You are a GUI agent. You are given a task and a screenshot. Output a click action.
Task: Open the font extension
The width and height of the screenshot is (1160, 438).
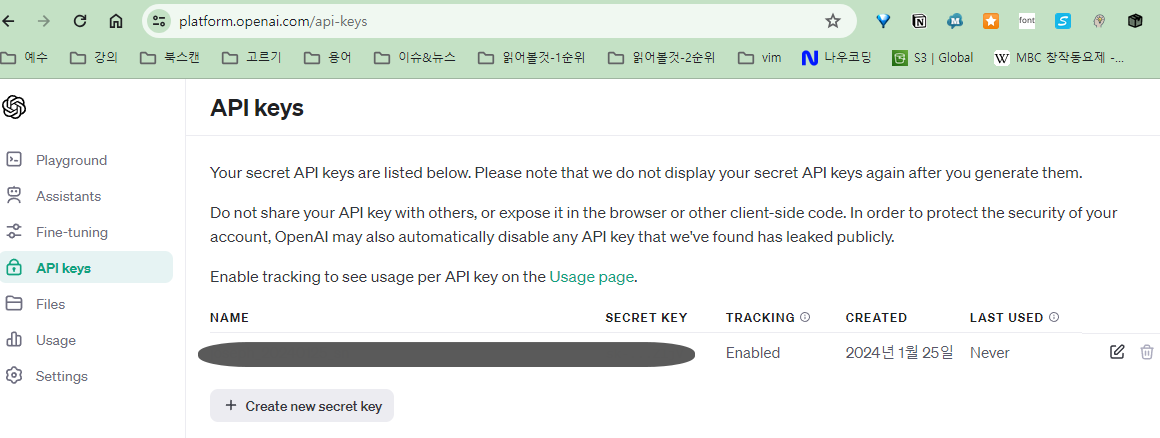[1027, 21]
